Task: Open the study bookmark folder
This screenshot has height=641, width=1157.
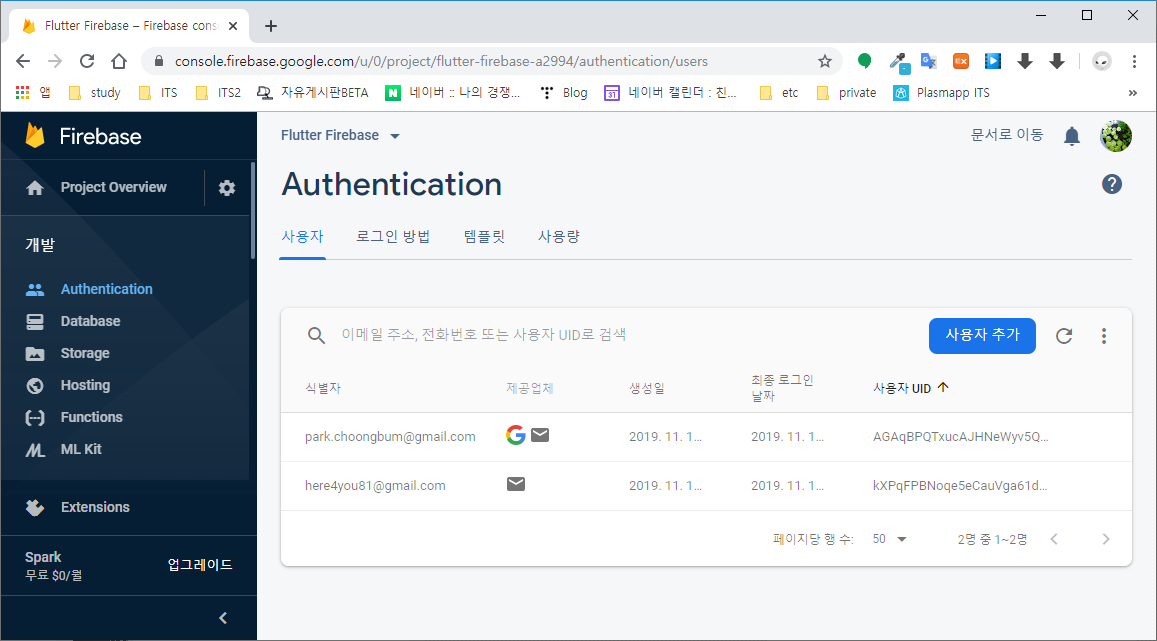Action: [x=94, y=92]
